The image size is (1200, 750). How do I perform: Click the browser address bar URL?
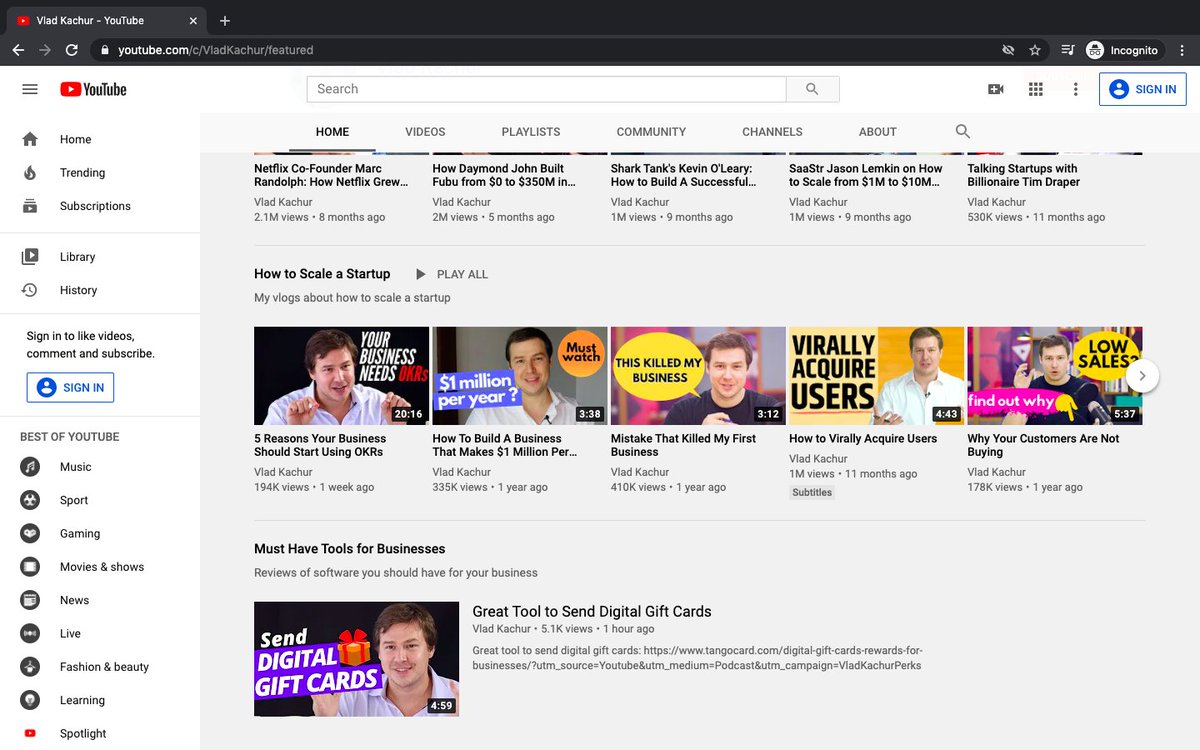point(215,50)
